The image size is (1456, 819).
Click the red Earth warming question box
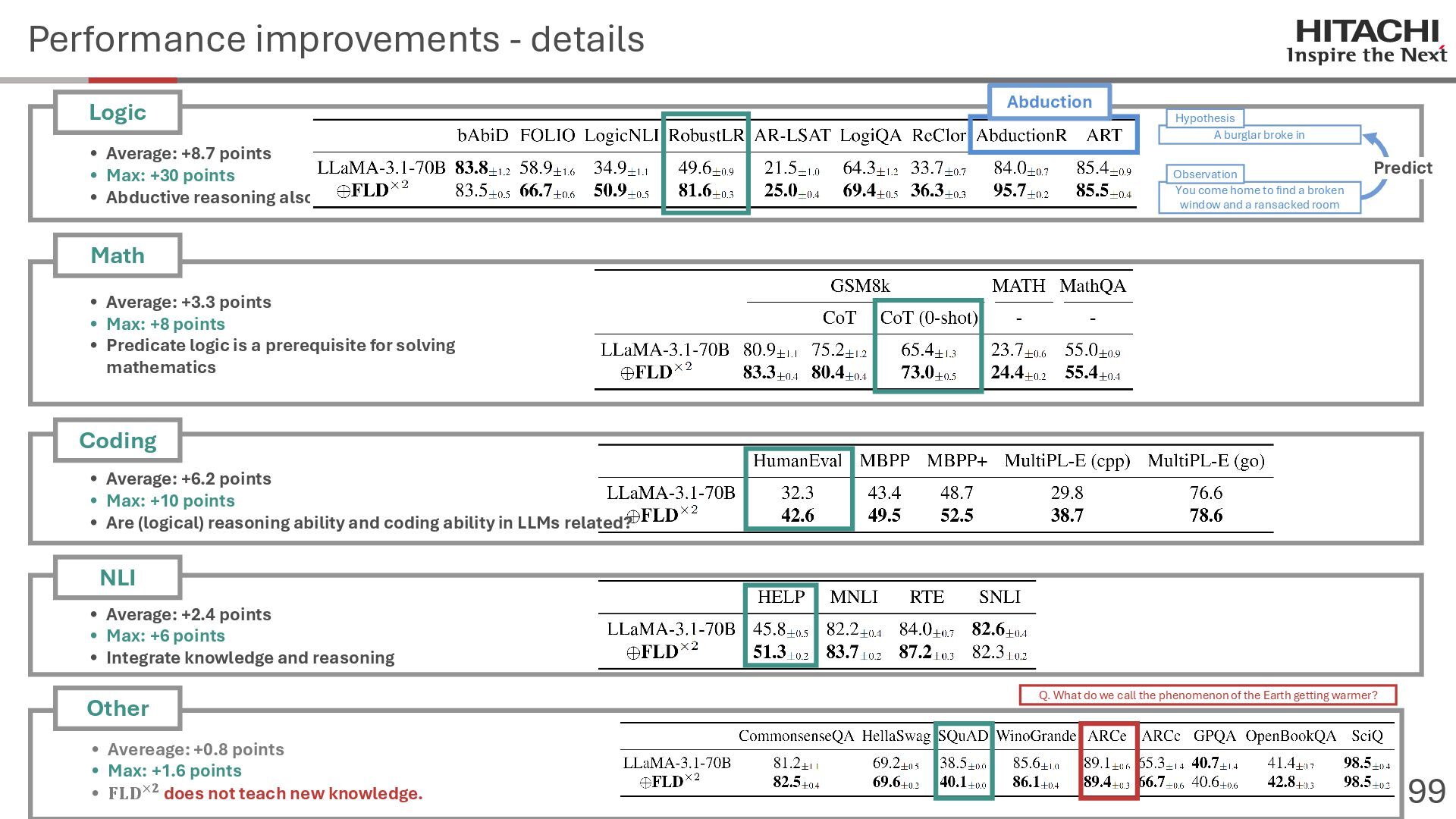[x=1207, y=695]
